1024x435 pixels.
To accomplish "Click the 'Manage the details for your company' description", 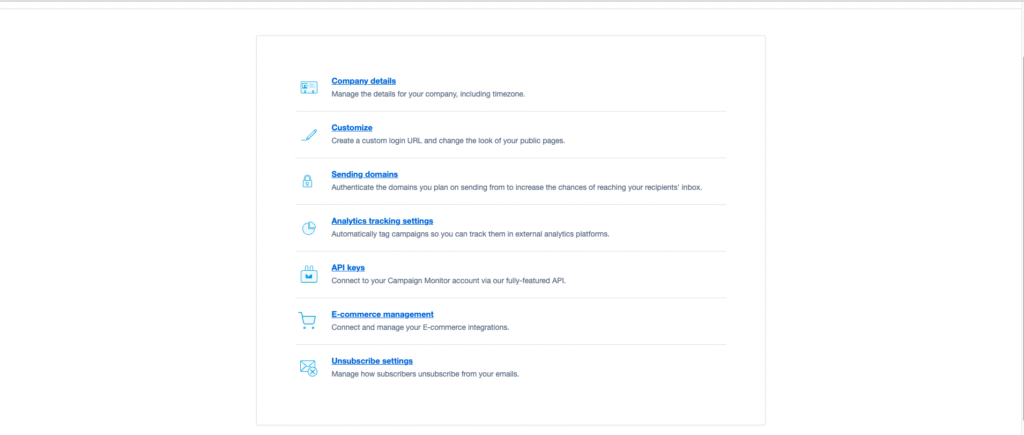I will (428, 94).
